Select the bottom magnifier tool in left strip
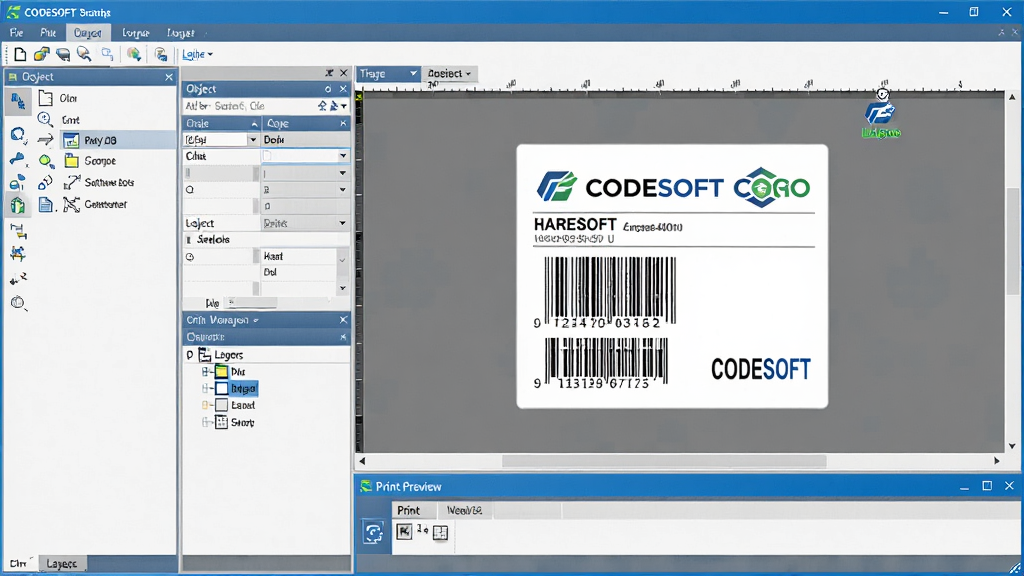Viewport: 1024px width, 576px height. click(18, 303)
